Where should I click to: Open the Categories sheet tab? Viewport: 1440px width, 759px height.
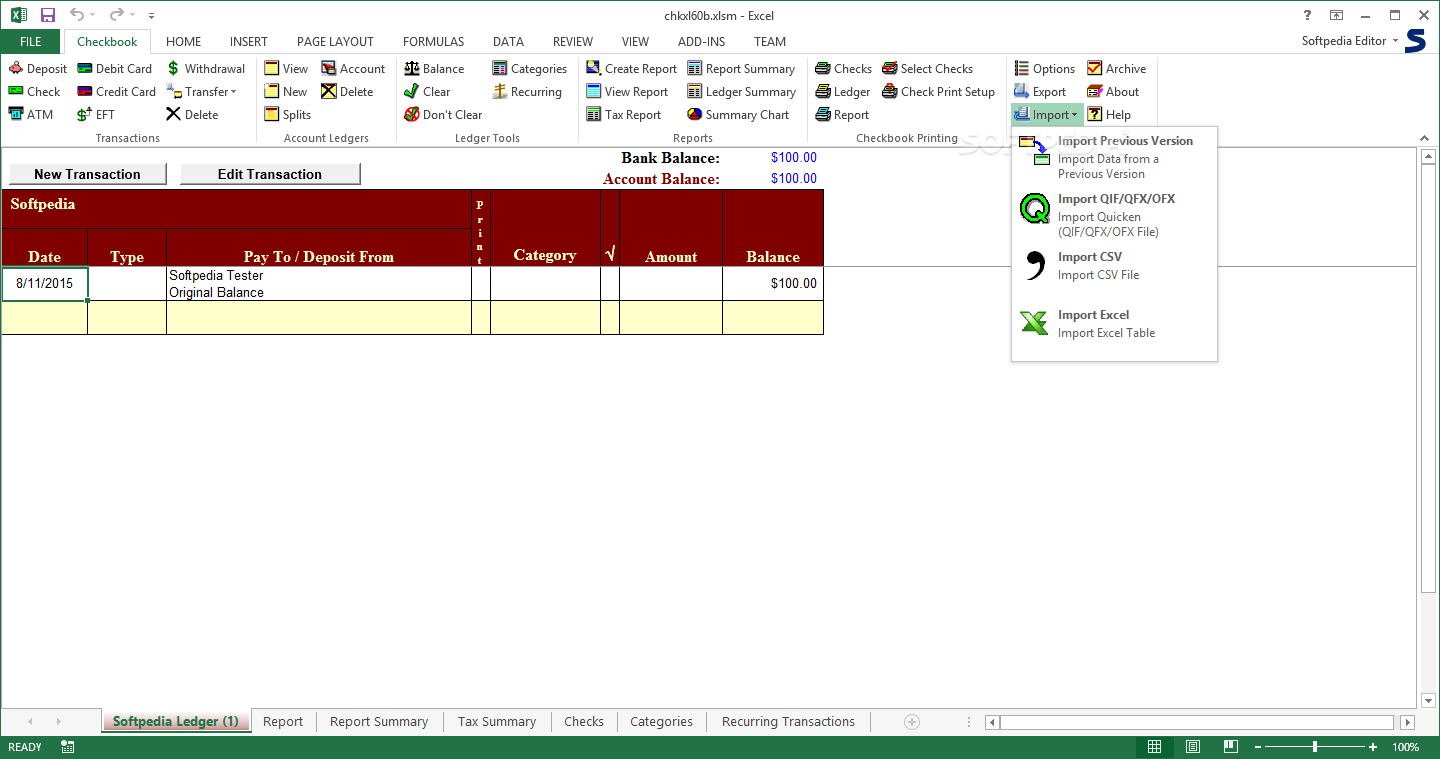[661, 722]
